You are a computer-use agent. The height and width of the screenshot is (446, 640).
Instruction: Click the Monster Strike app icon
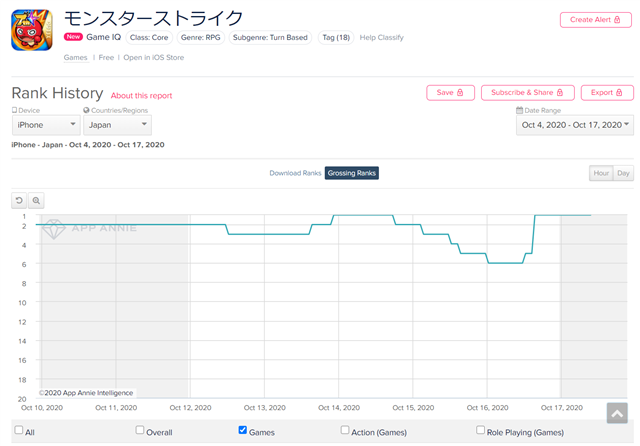coord(32,30)
